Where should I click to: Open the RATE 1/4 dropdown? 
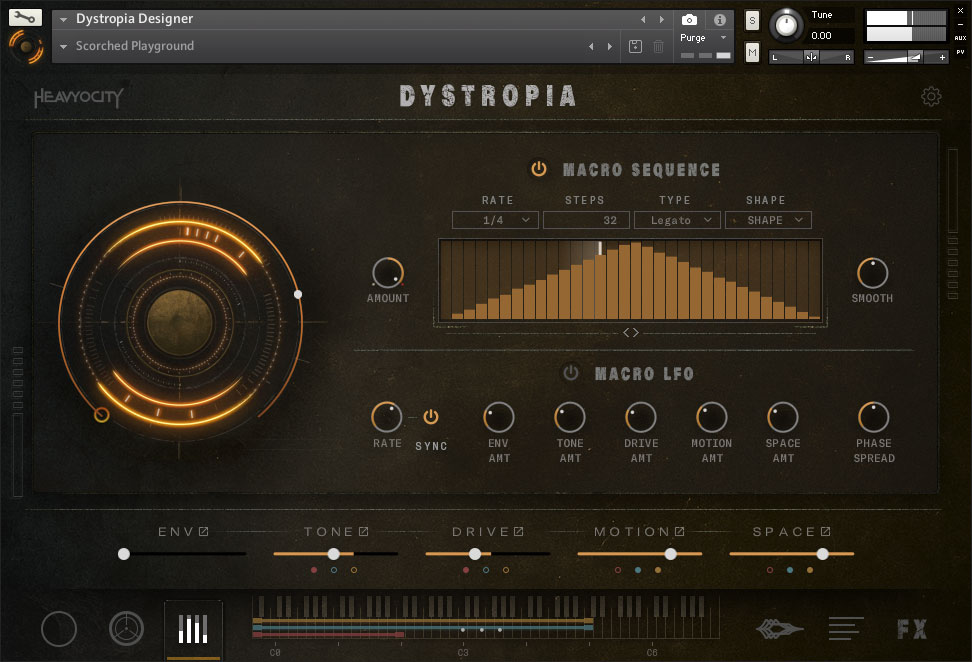click(x=496, y=220)
